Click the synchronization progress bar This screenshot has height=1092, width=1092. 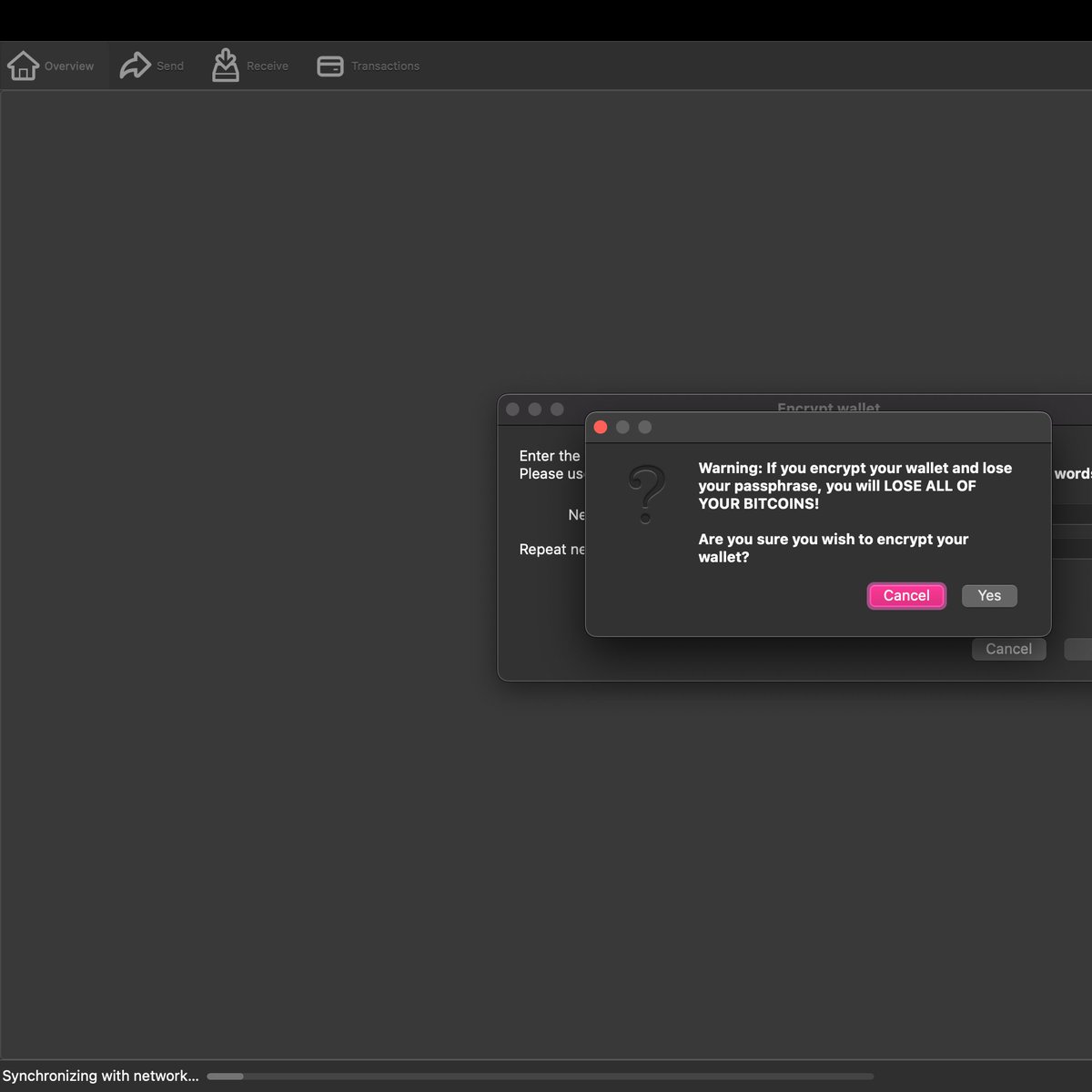click(540, 1076)
